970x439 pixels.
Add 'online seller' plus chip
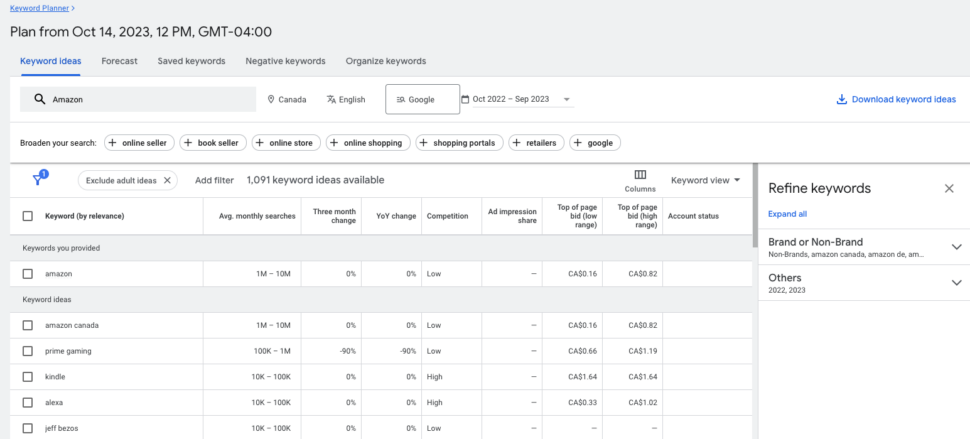coord(138,143)
